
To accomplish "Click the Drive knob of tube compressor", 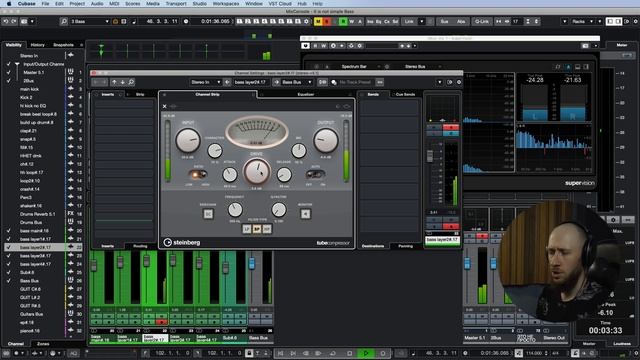I will [x=257, y=171].
